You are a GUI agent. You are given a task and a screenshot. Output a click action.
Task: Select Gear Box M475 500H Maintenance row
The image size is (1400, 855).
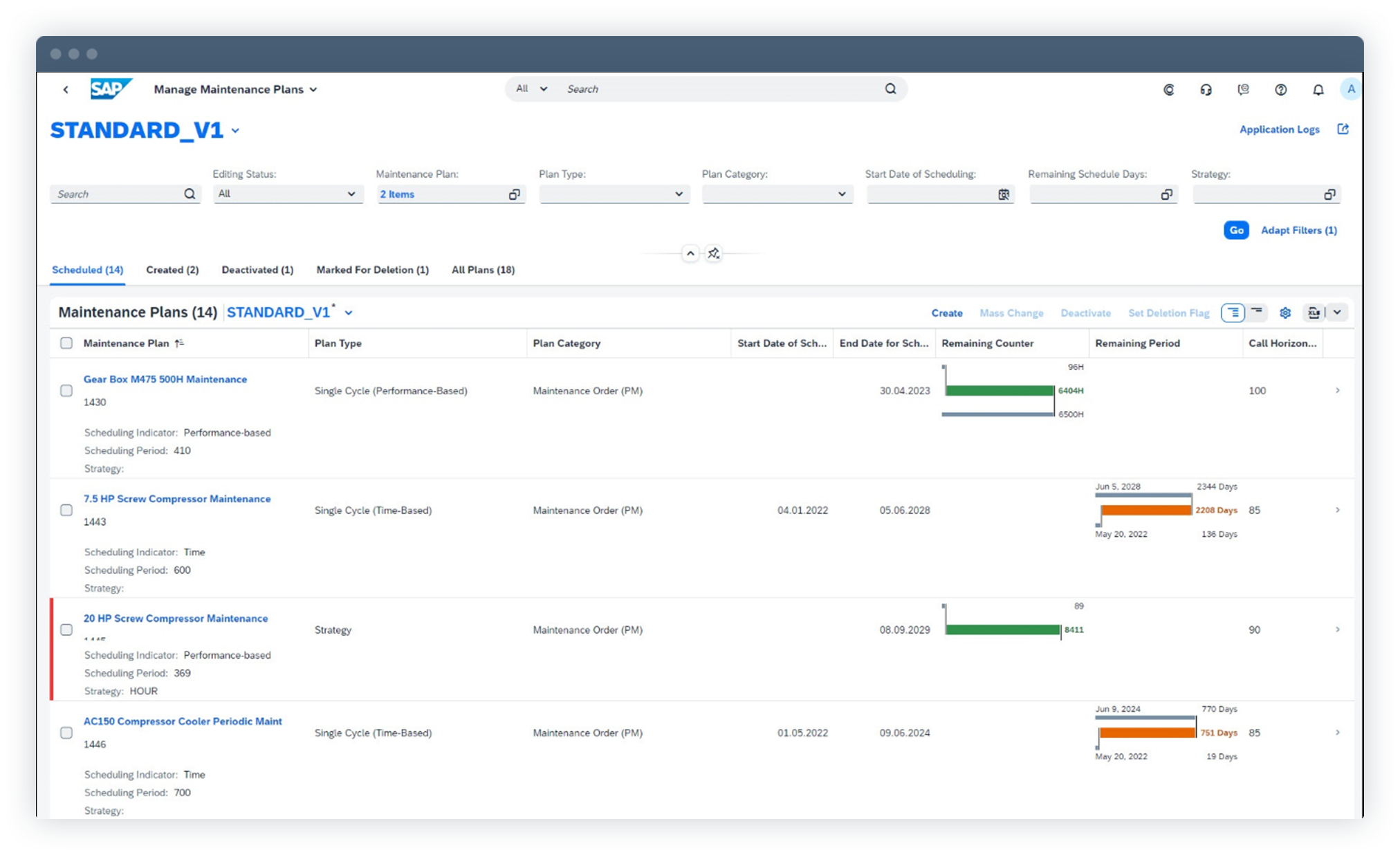(x=66, y=391)
